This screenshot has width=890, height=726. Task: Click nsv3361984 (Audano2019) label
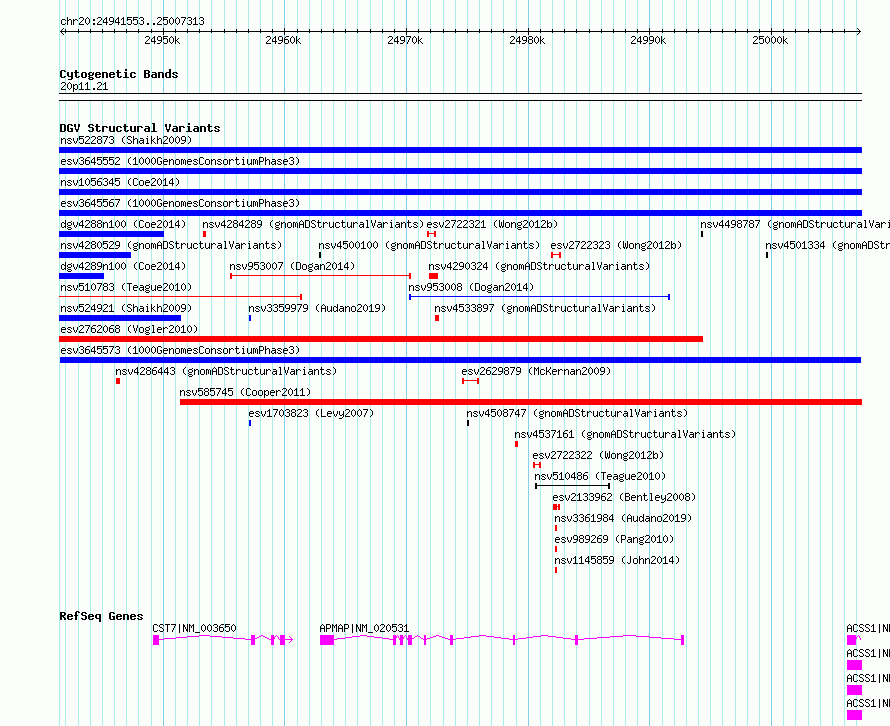[x=623, y=518]
